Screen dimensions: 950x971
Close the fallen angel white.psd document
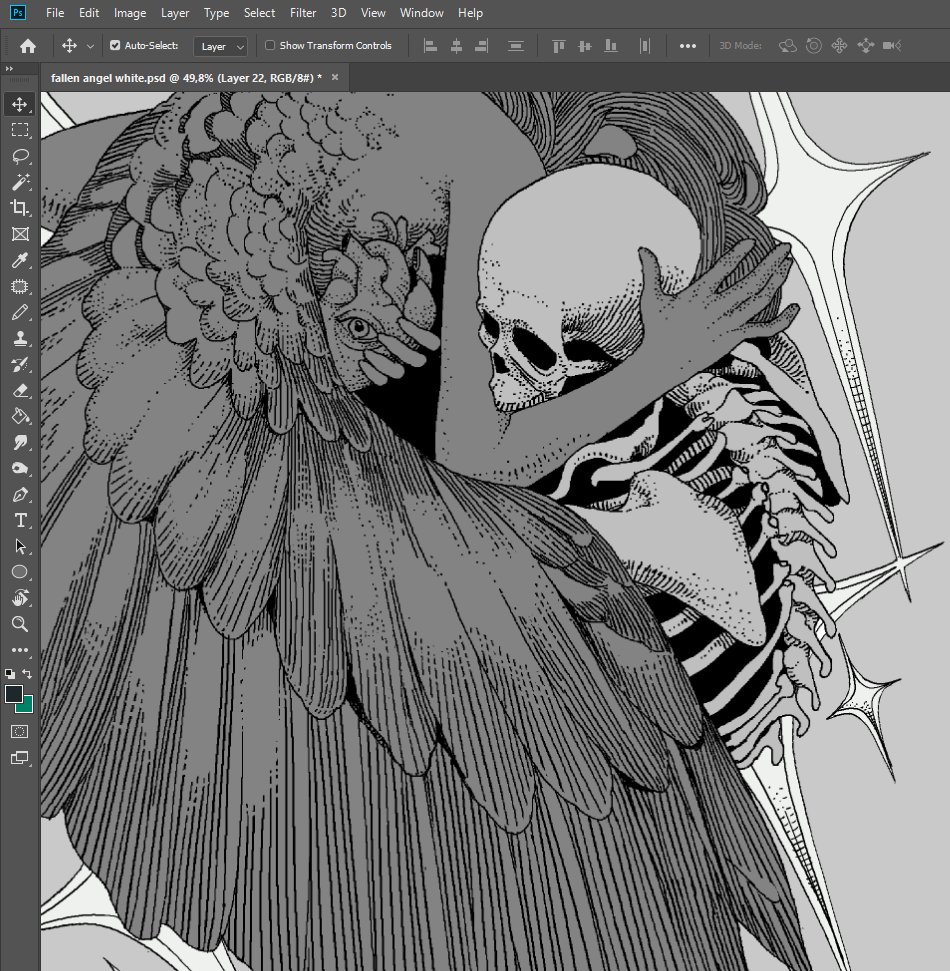334,77
